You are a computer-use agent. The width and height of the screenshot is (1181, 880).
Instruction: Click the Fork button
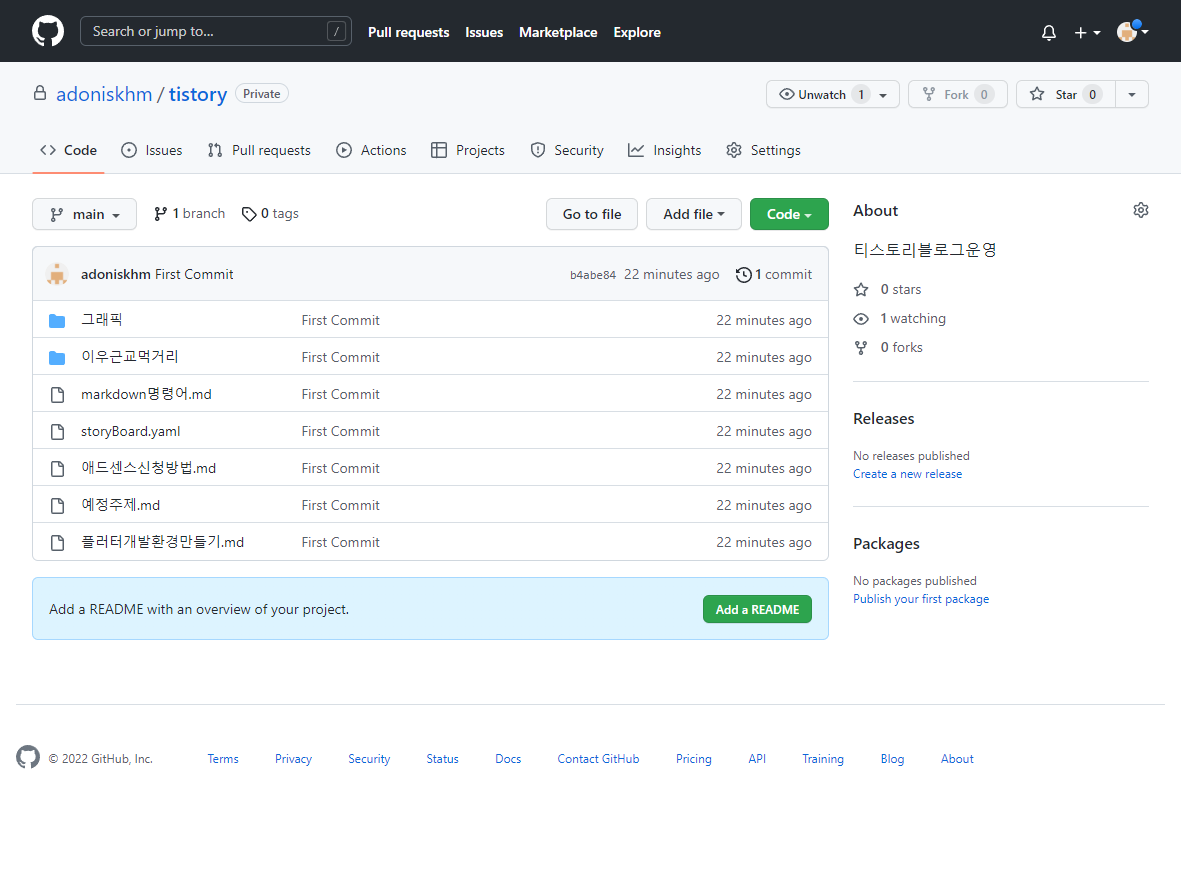[957, 94]
